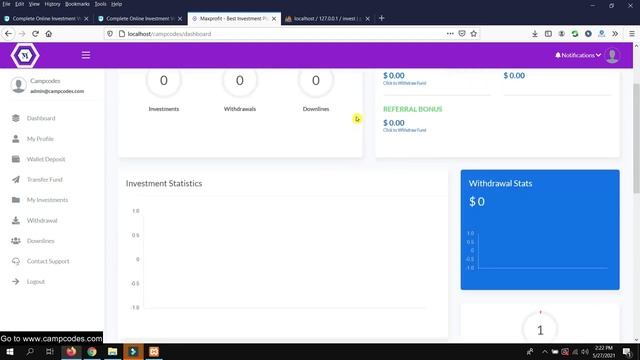
Task: Open Windows taskbar search
Action: 30,351
